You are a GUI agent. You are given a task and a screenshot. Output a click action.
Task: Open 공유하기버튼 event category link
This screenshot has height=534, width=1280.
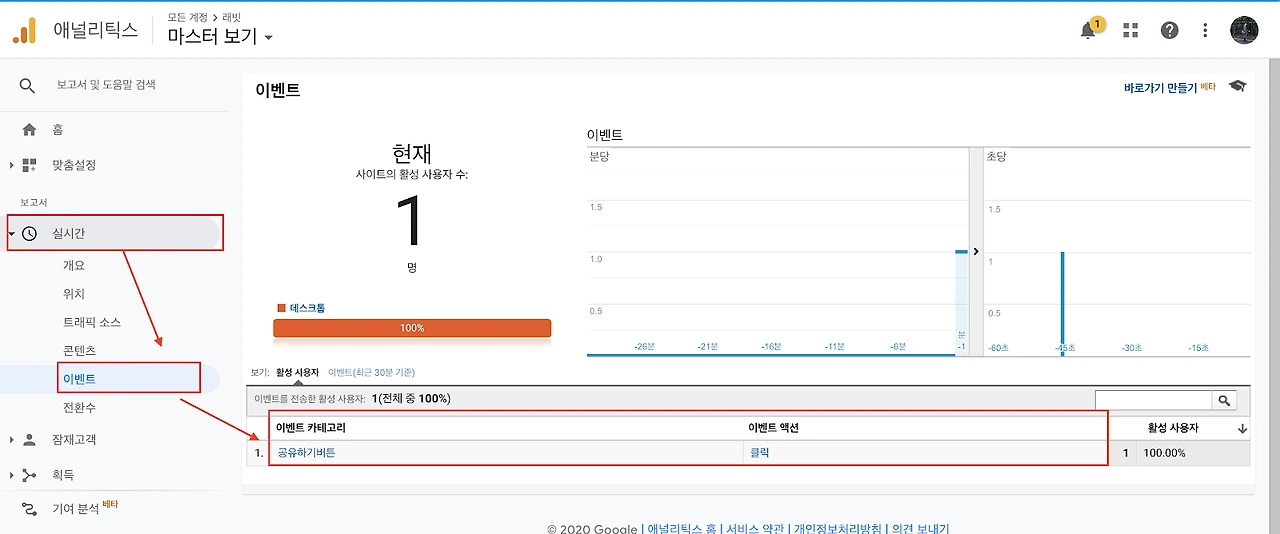click(307, 453)
